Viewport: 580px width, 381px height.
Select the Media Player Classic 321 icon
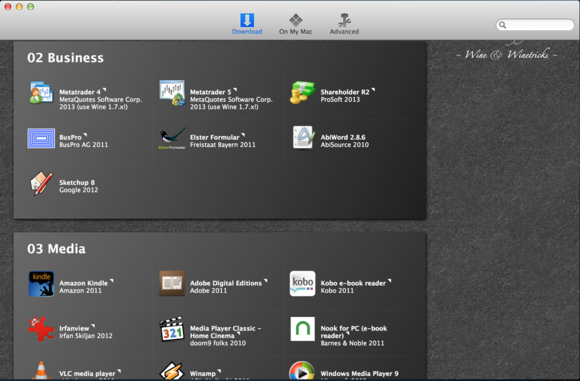pos(172,329)
